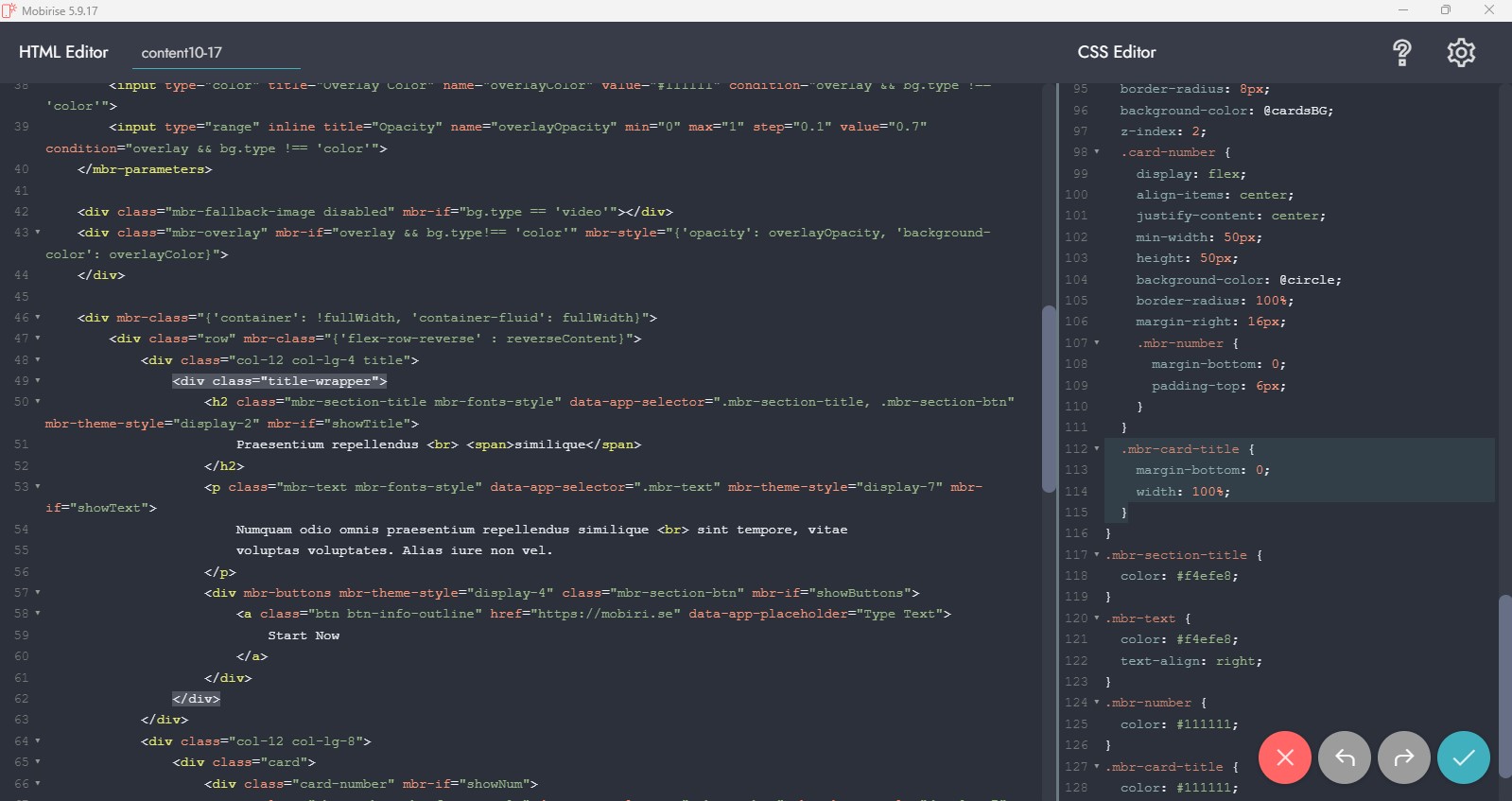Click the Mobirise app logo icon
The width and height of the screenshot is (1512, 801).
[x=9, y=10]
